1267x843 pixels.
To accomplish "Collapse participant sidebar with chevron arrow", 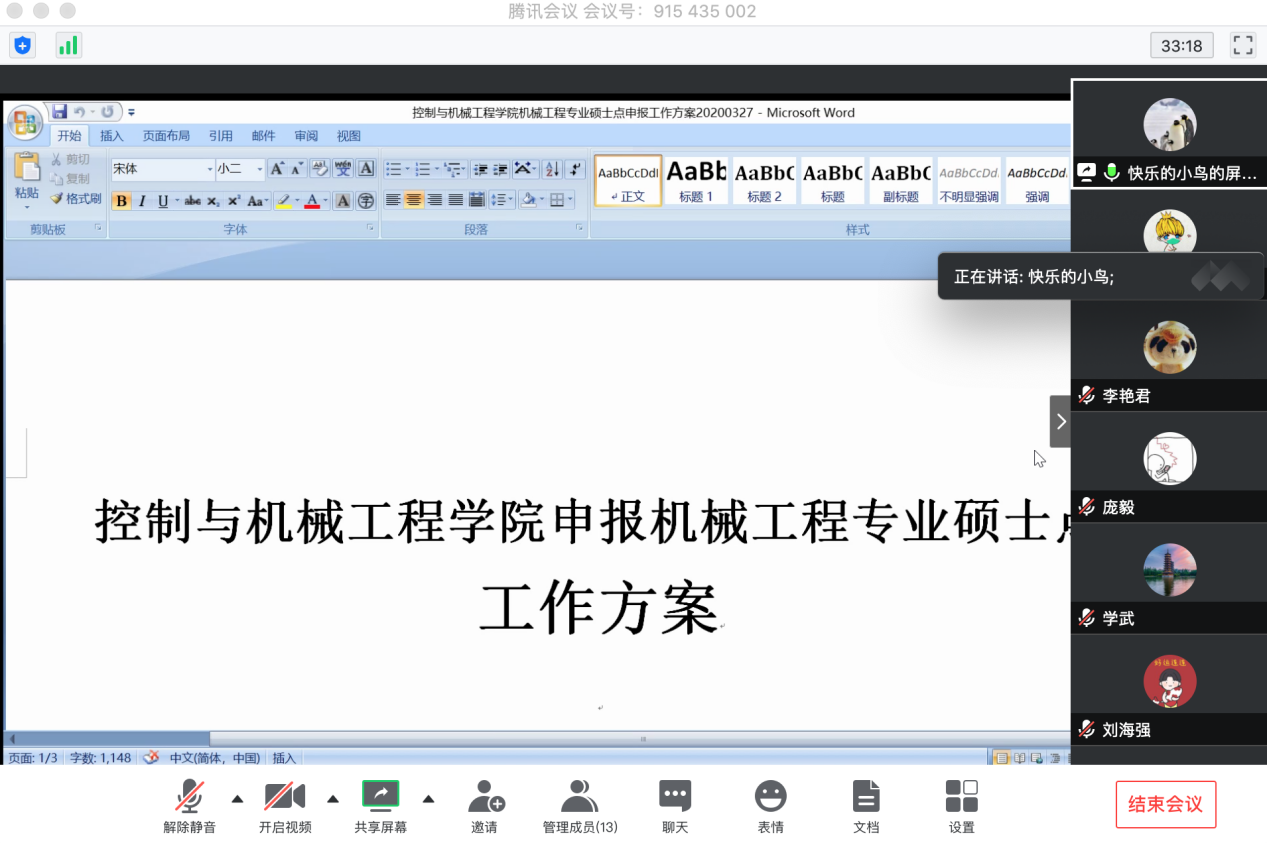I will (x=1060, y=421).
